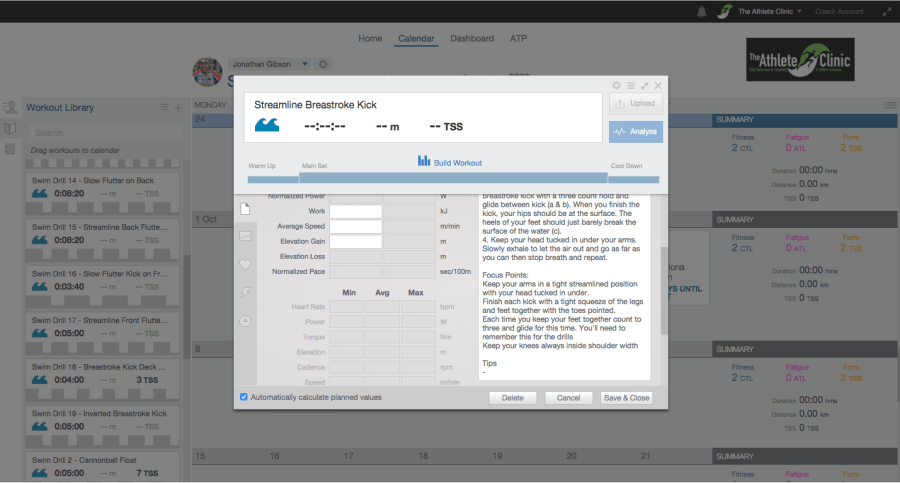Viewport: 900px width, 483px height.
Task: Click the notifications bell icon
Action: point(703,12)
